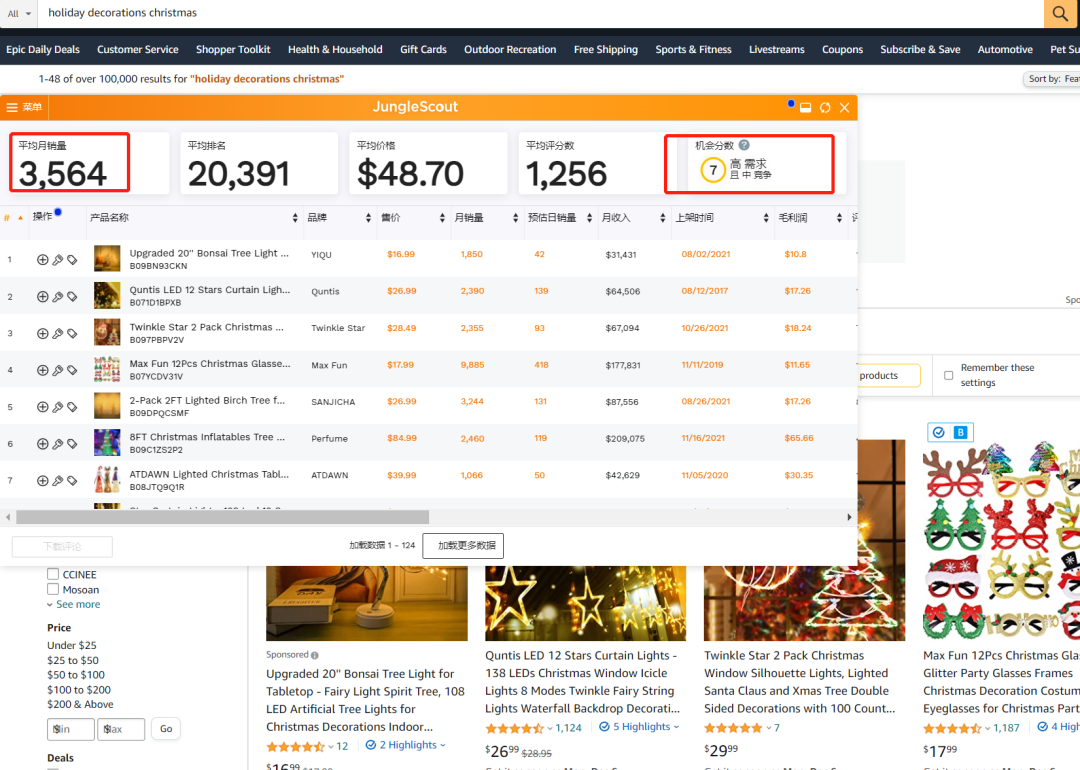
Task: Click the Go price filter button
Action: (x=166, y=729)
